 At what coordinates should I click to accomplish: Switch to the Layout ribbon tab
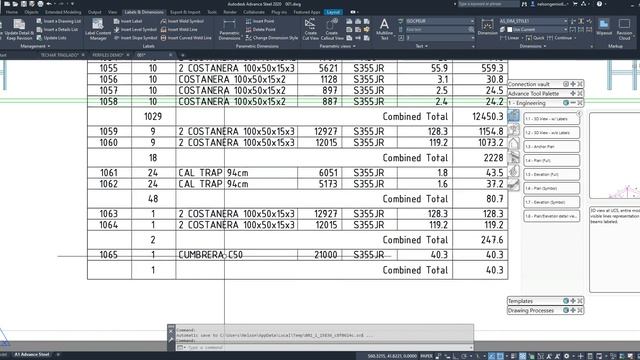click(x=333, y=12)
